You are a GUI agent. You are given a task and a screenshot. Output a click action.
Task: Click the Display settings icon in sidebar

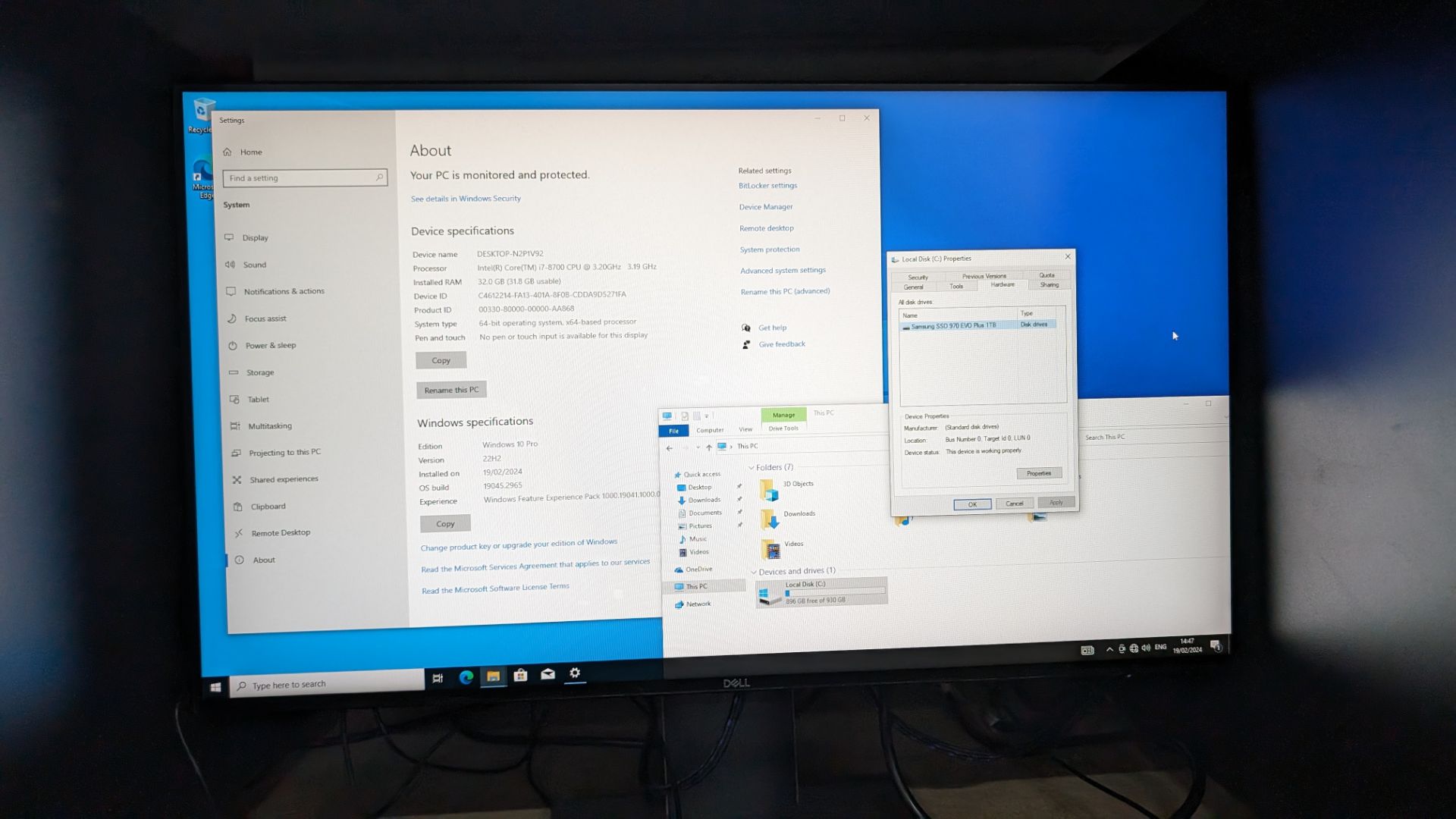tap(231, 238)
